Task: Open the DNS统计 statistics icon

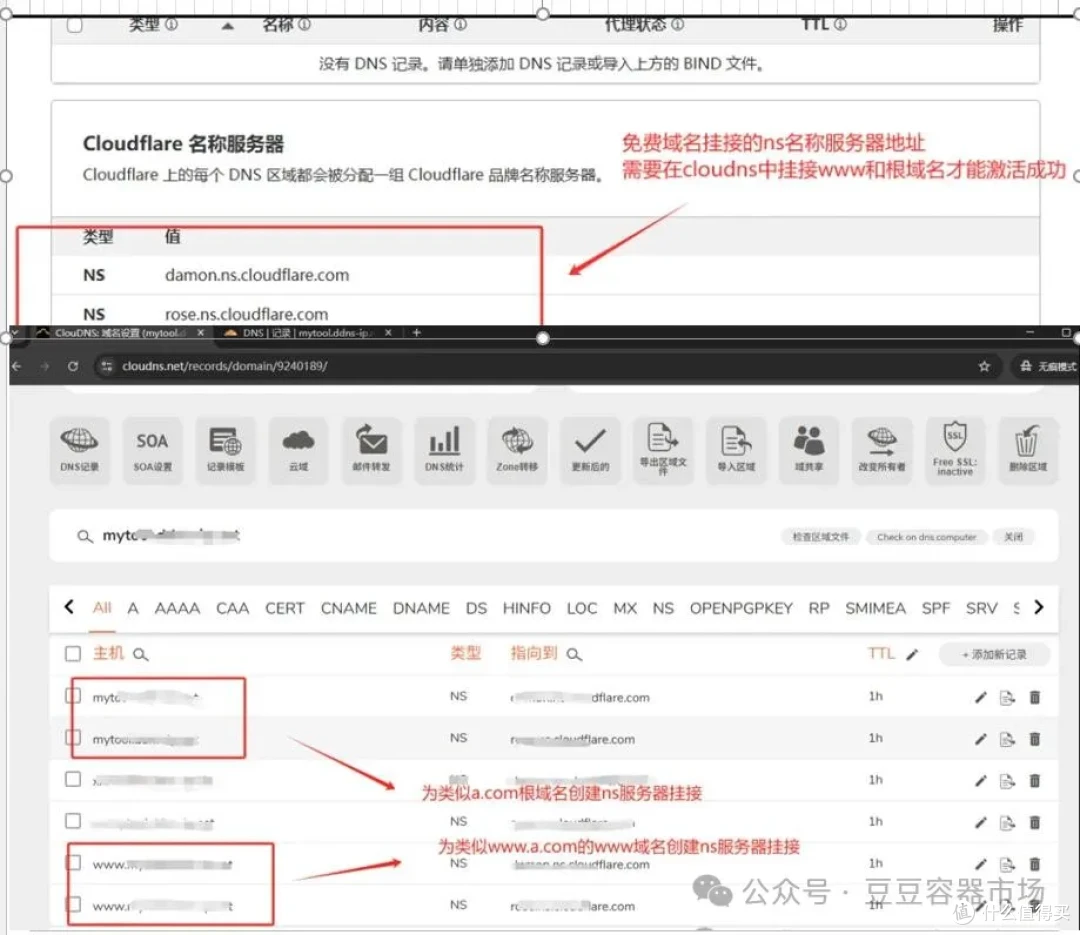Action: point(444,450)
